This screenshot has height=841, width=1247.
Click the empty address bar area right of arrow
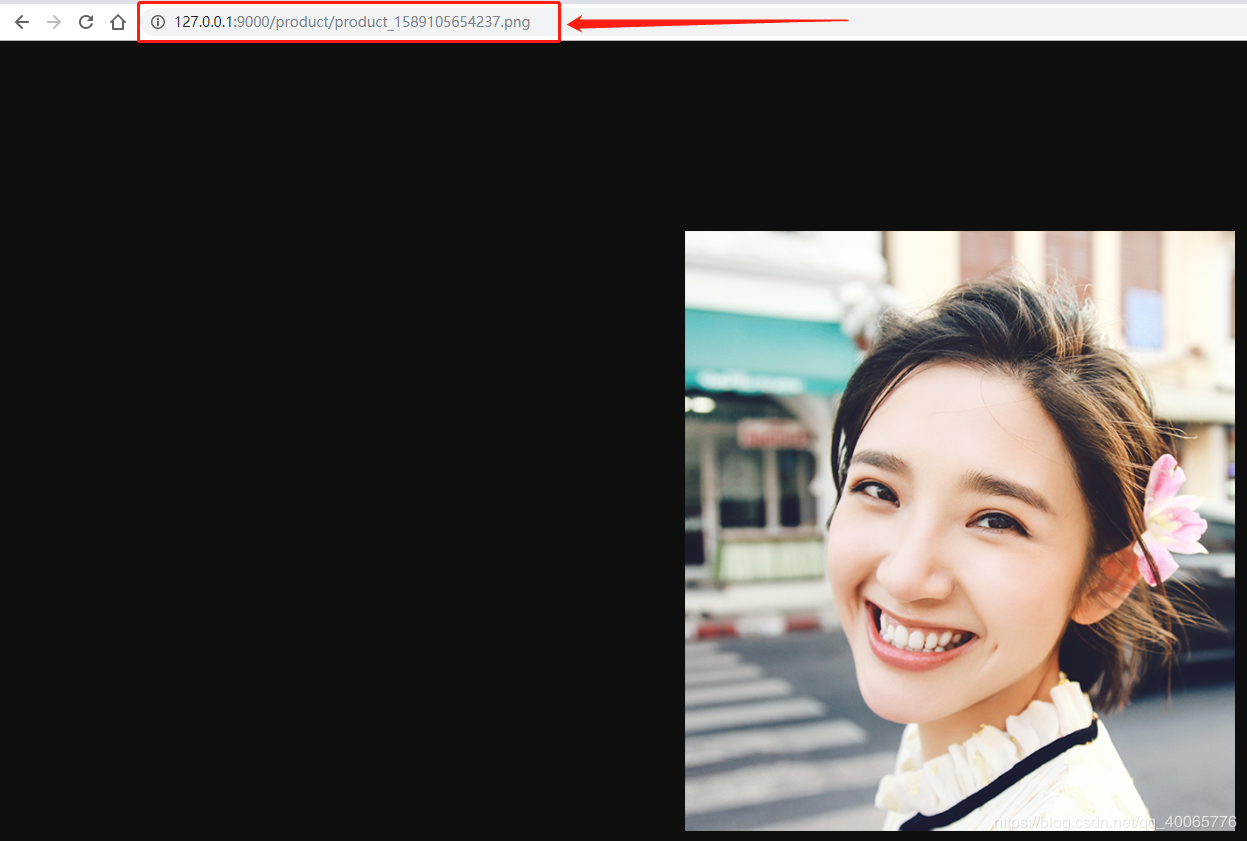click(x=1045, y=22)
